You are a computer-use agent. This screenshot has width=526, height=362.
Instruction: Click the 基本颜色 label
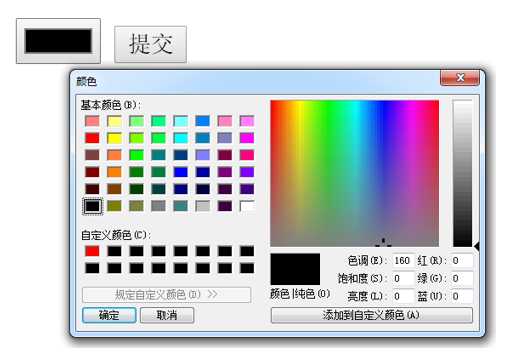coord(110,105)
